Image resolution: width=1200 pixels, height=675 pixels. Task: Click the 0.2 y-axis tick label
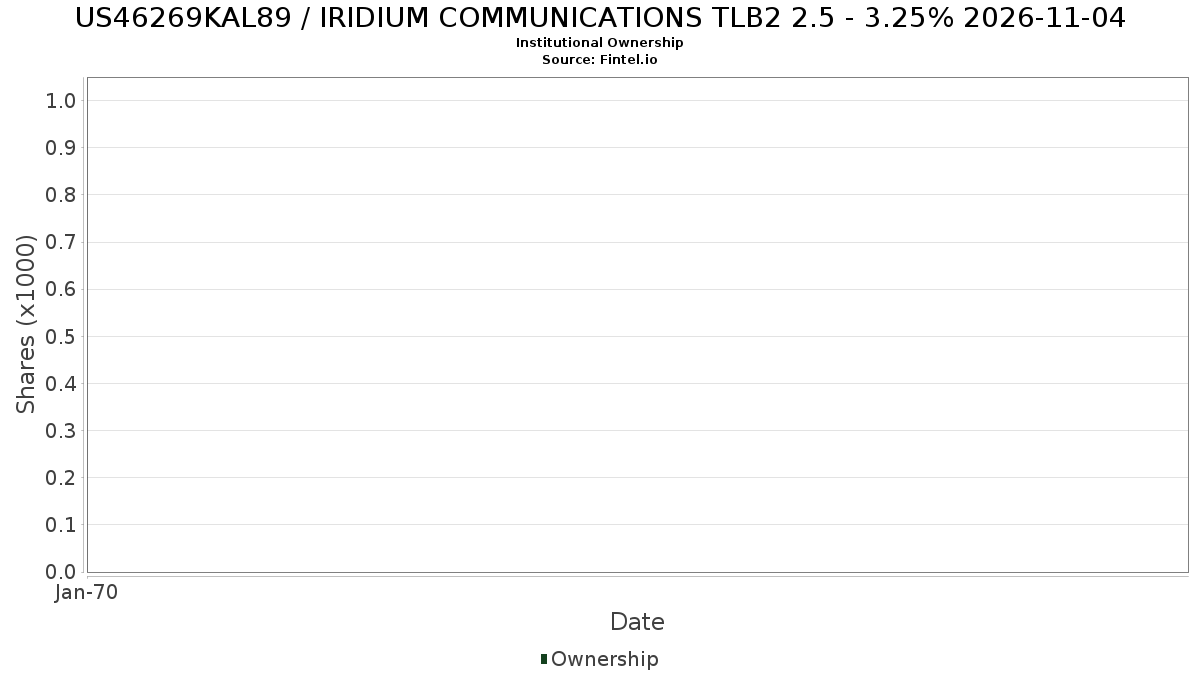click(61, 477)
